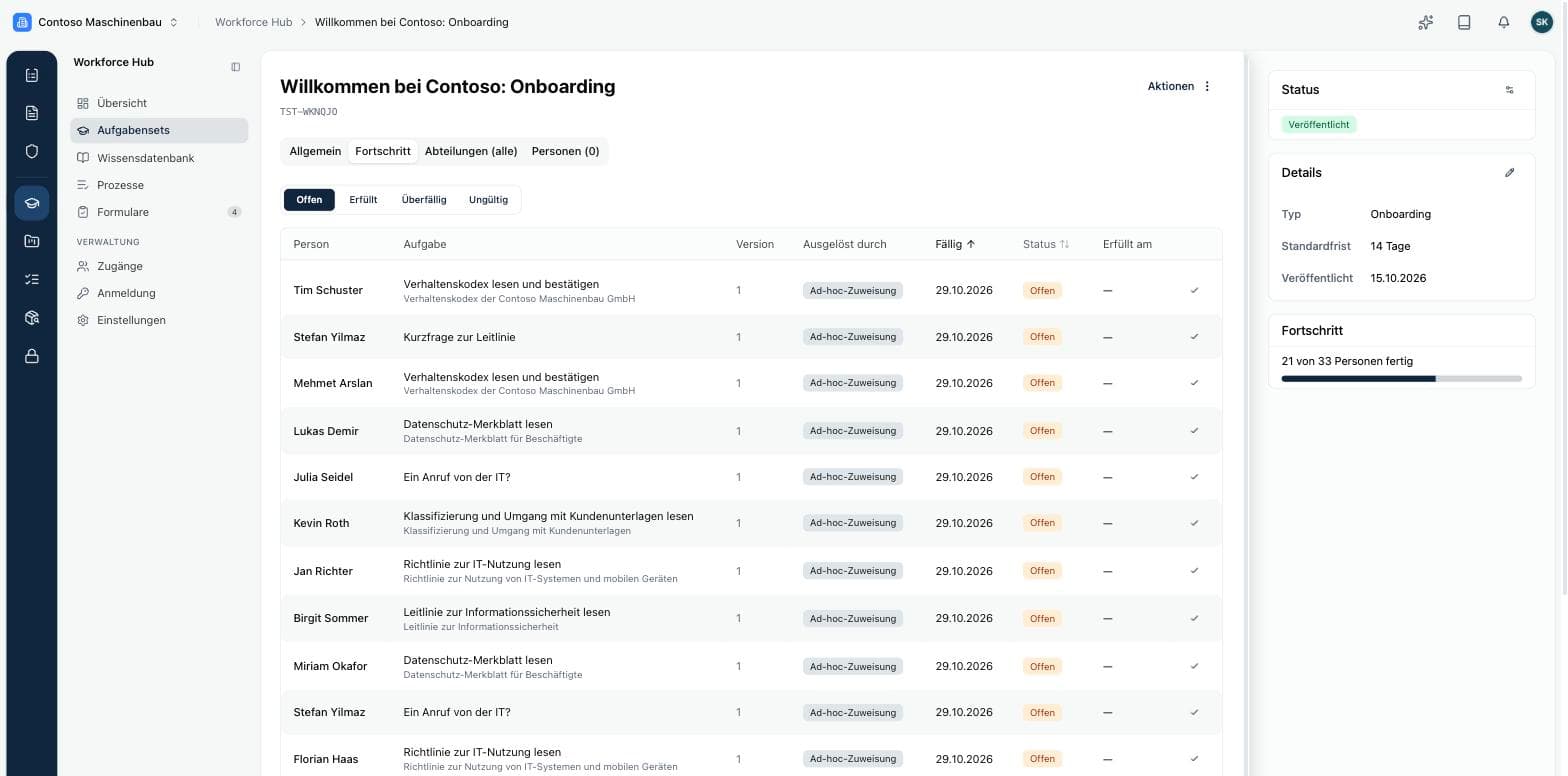Select the graduation cap module in the rail
The width and height of the screenshot is (1568, 776).
coord(32,203)
